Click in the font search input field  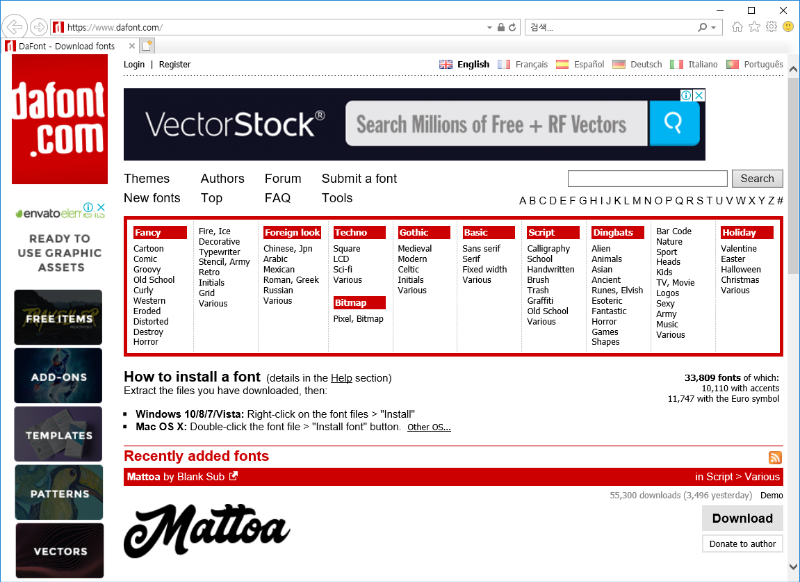tap(647, 179)
